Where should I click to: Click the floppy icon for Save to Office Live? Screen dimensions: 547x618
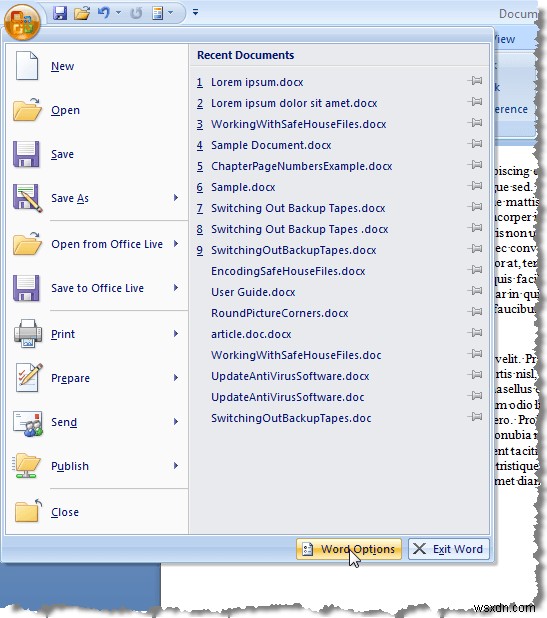click(26, 288)
